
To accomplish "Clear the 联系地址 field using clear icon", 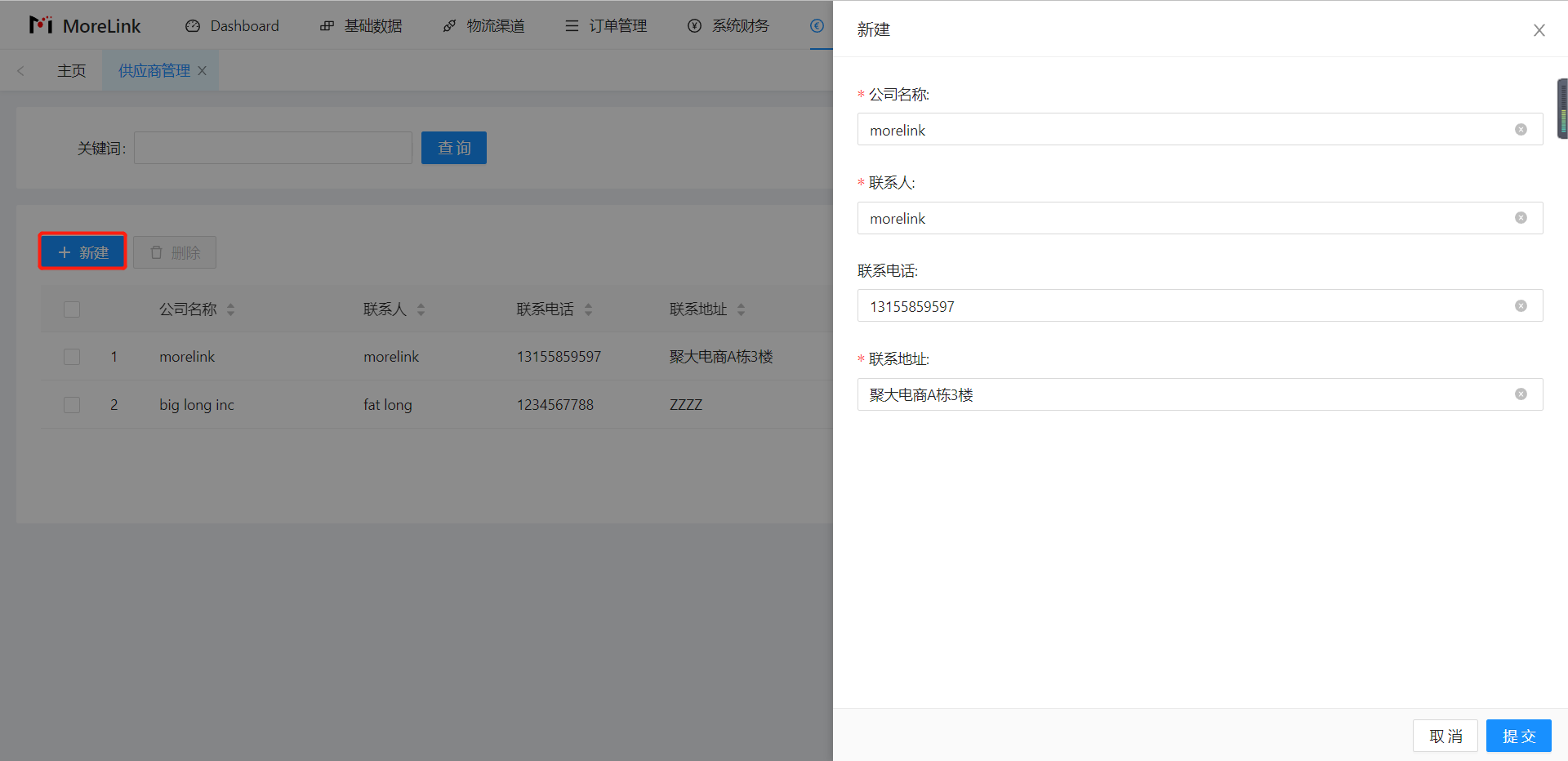I will coord(1521,394).
